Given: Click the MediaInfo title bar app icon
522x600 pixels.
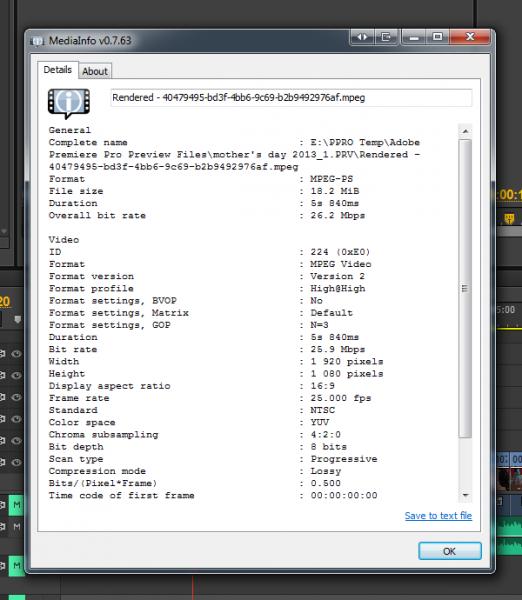Looking at the screenshot, I should click(x=37, y=41).
